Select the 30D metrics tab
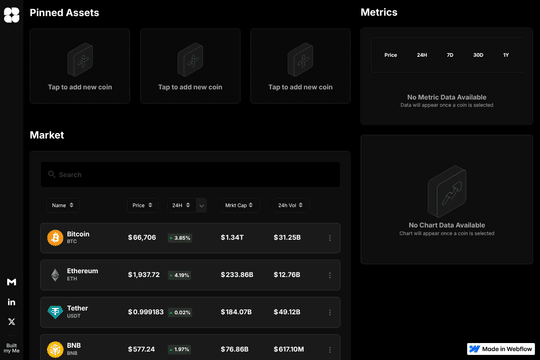 pos(478,55)
